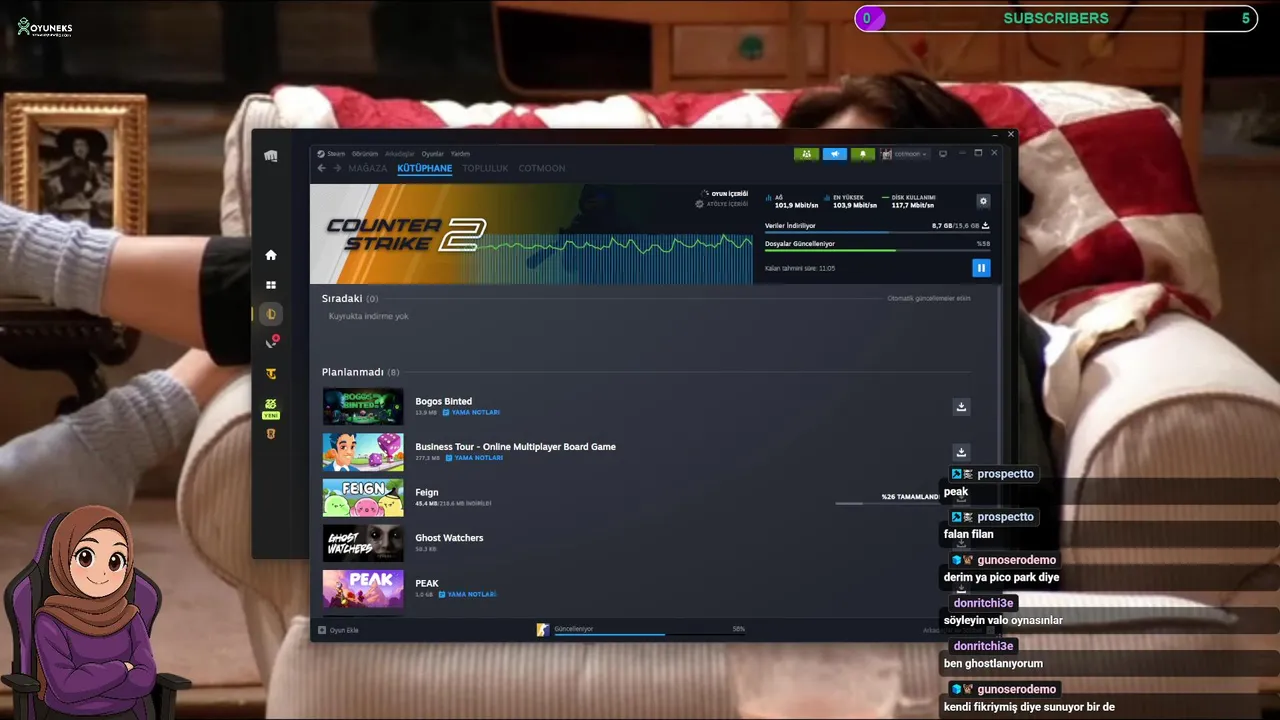Screen dimensions: 1280x720
Task: Click the download arrow beside 8,7 GB
Action: pos(985,226)
